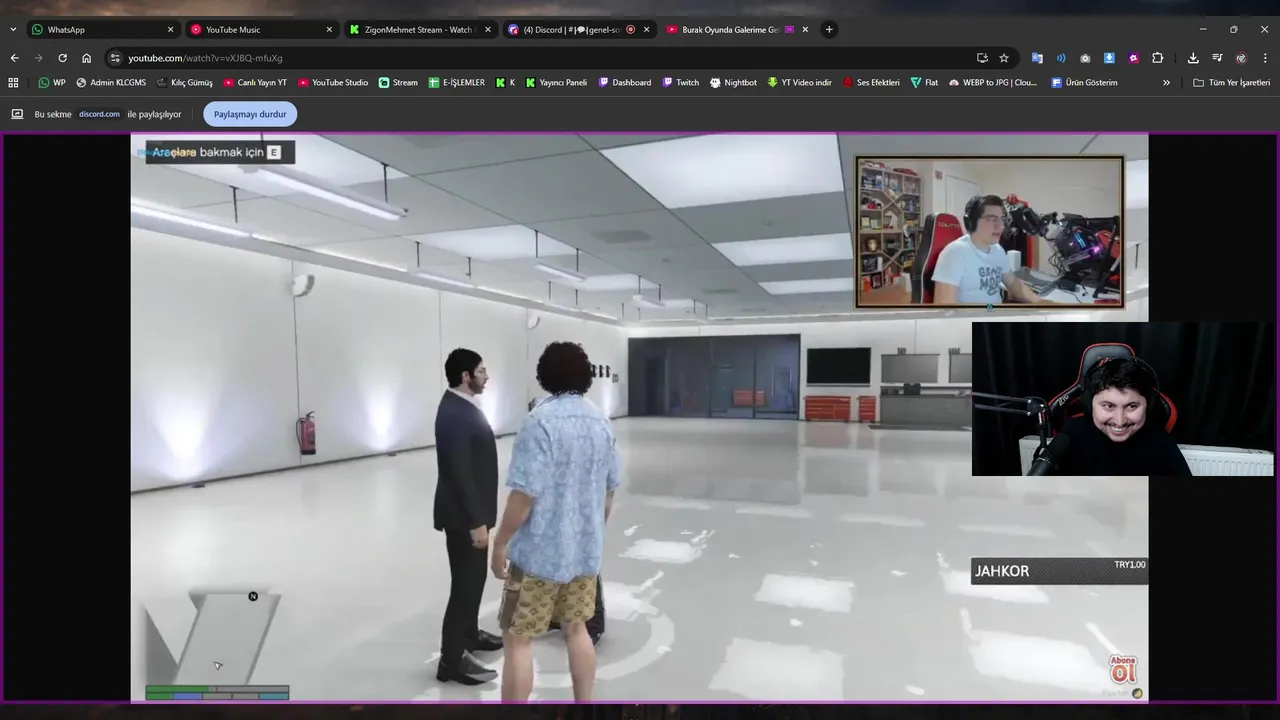
Task: Open the camera screenshot extension
Action: 1085,58
